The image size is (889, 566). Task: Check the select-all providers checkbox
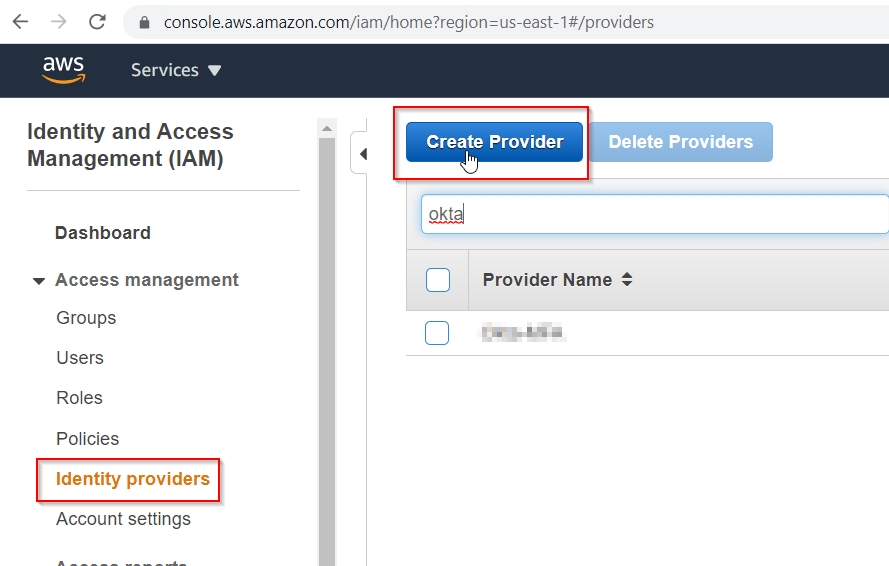pos(438,280)
